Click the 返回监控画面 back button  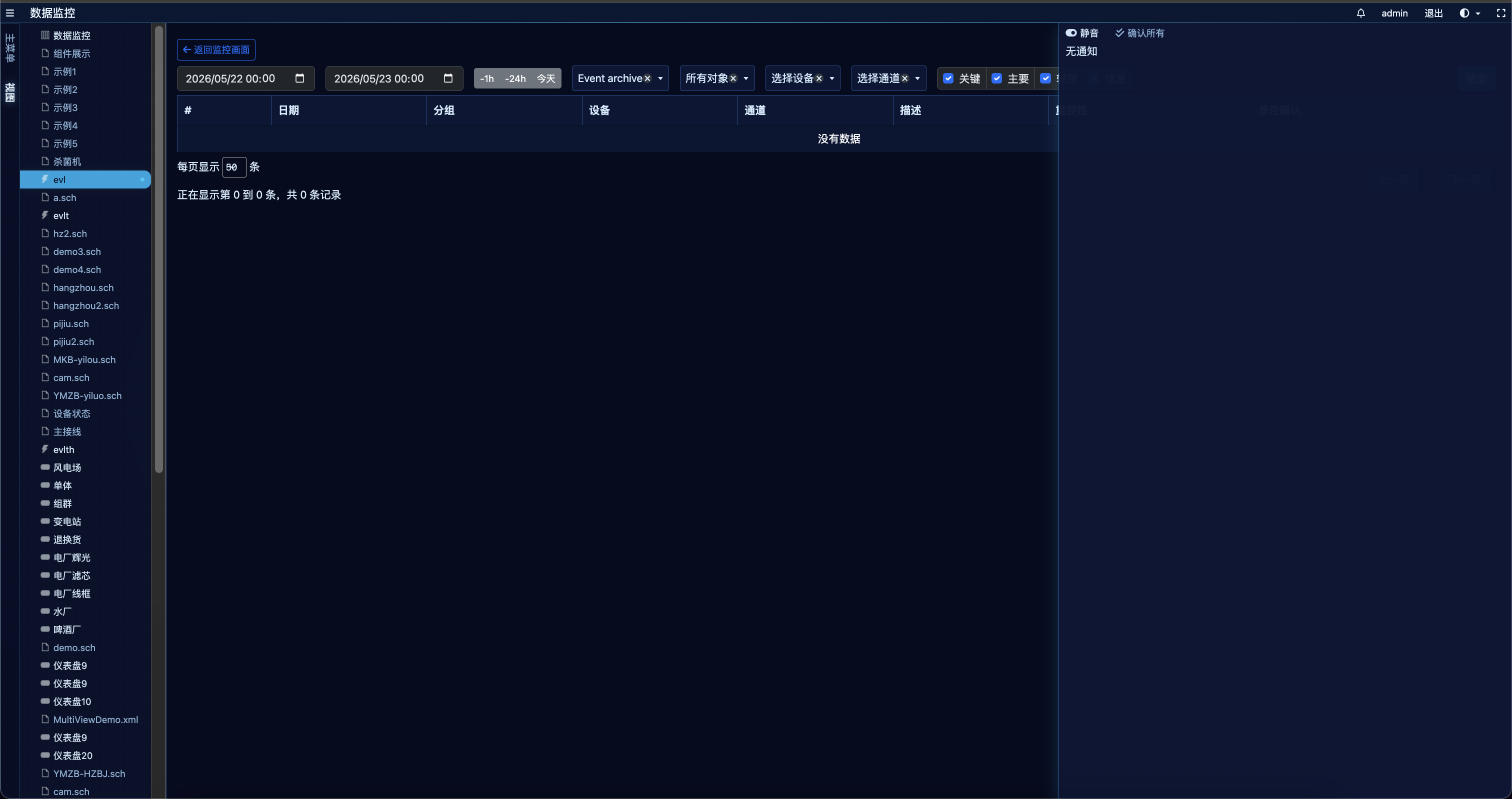[216, 50]
